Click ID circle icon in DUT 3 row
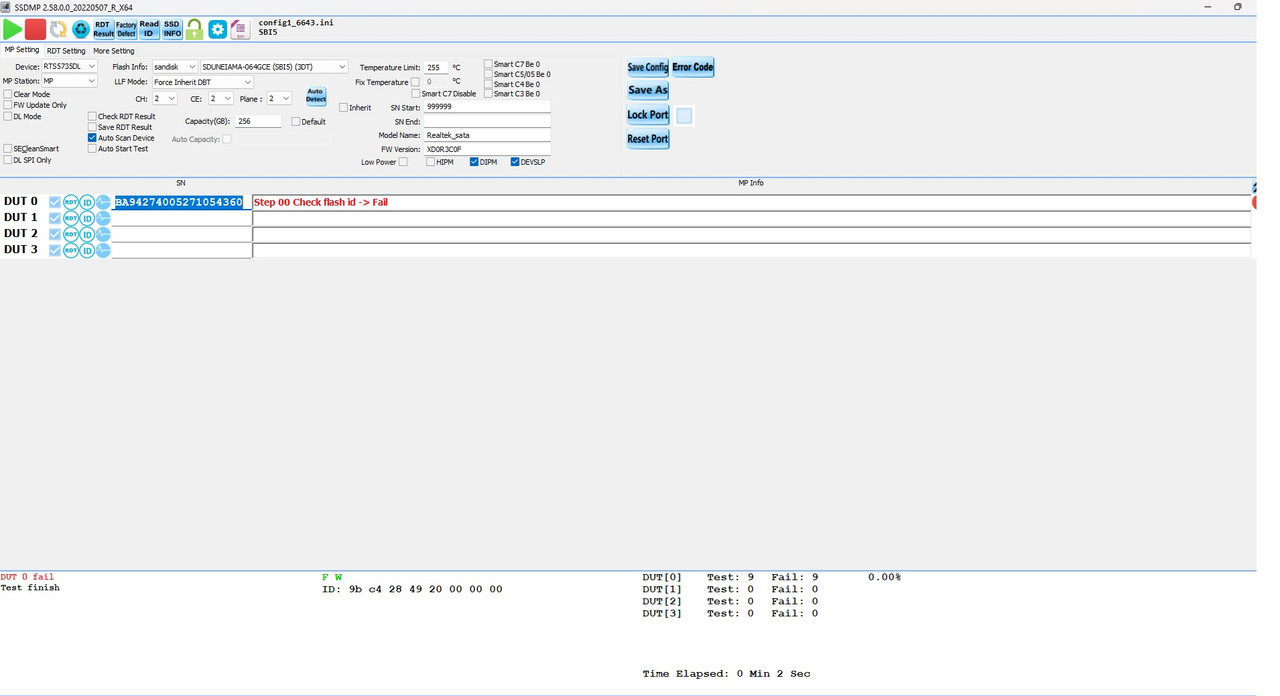Screen dimensions: 1280x696 click(87, 250)
